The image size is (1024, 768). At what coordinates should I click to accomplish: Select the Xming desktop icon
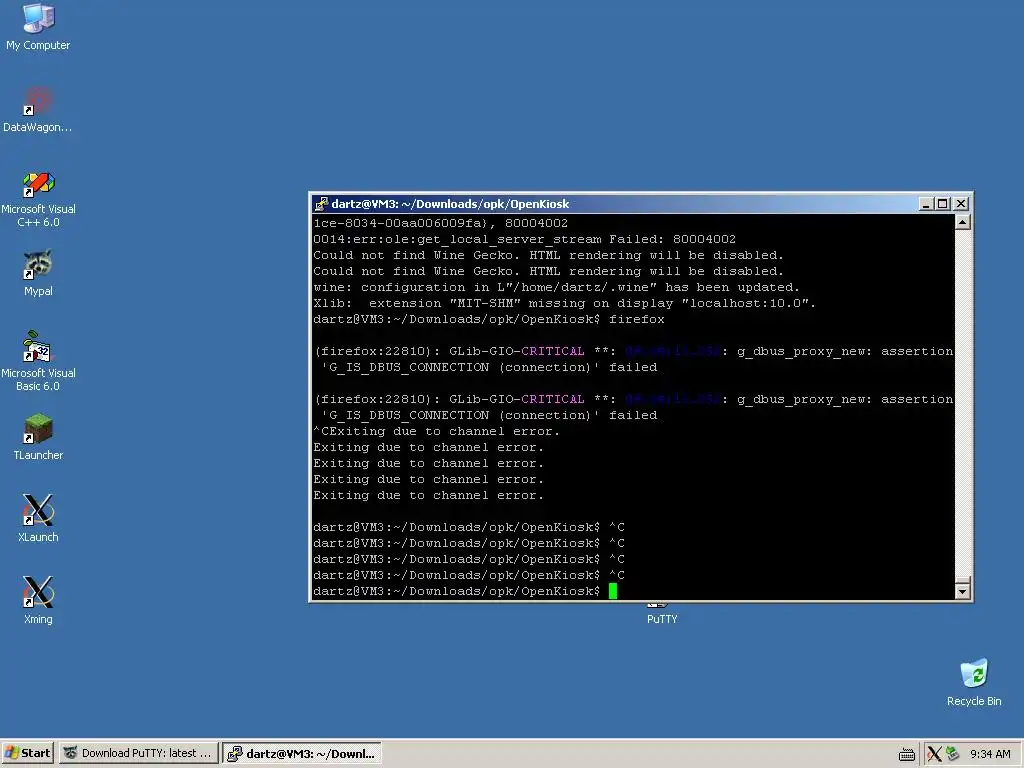[38, 601]
